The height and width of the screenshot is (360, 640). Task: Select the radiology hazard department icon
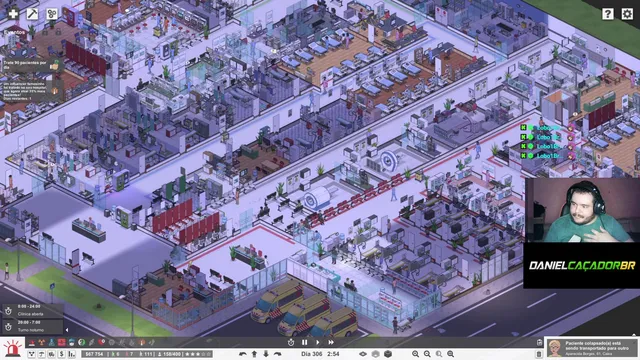point(42,342)
